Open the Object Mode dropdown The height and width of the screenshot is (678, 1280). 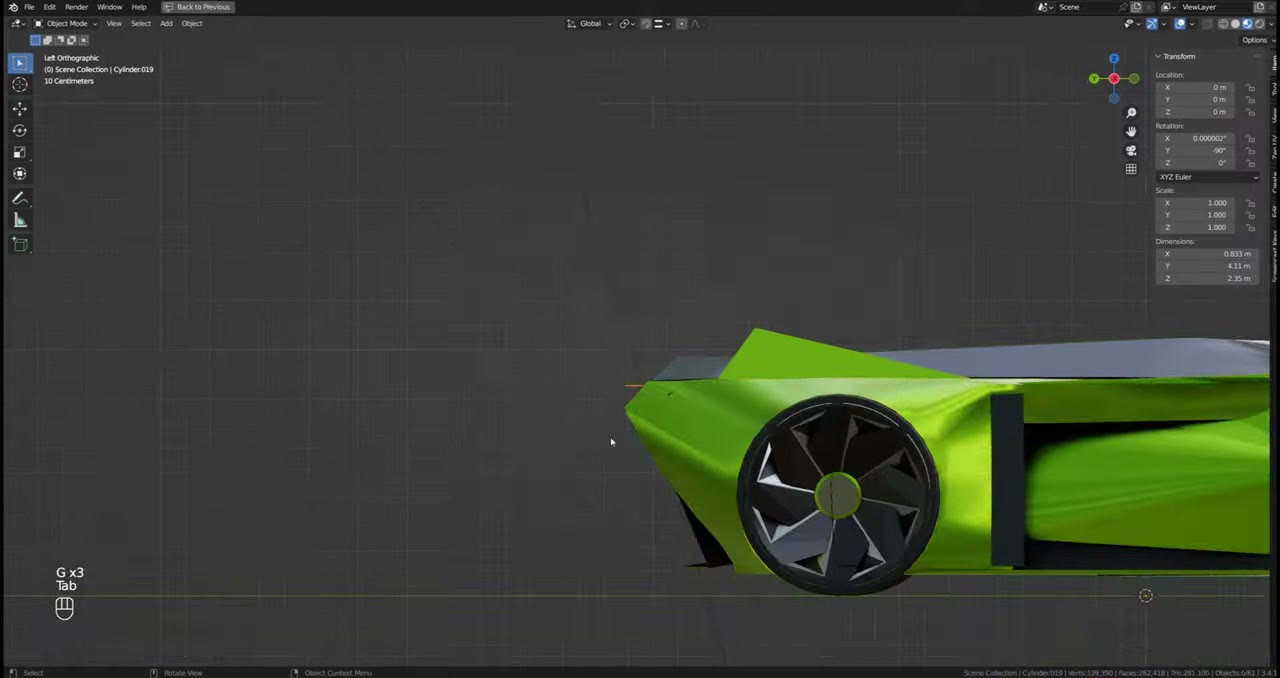[66, 24]
